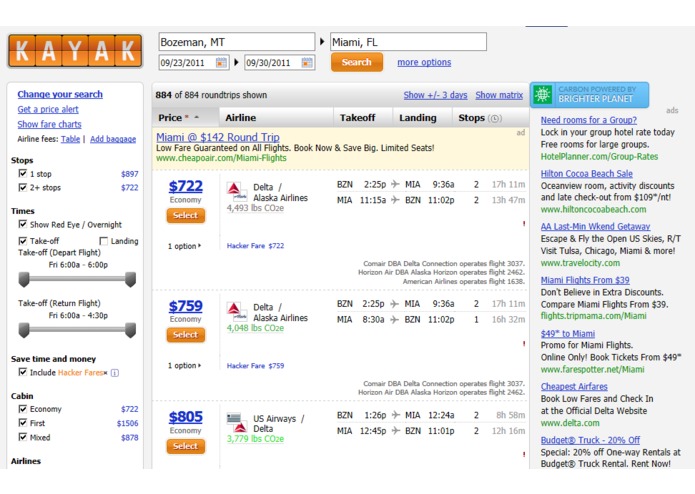
Task: Click the $805 price link
Action: pos(185,417)
